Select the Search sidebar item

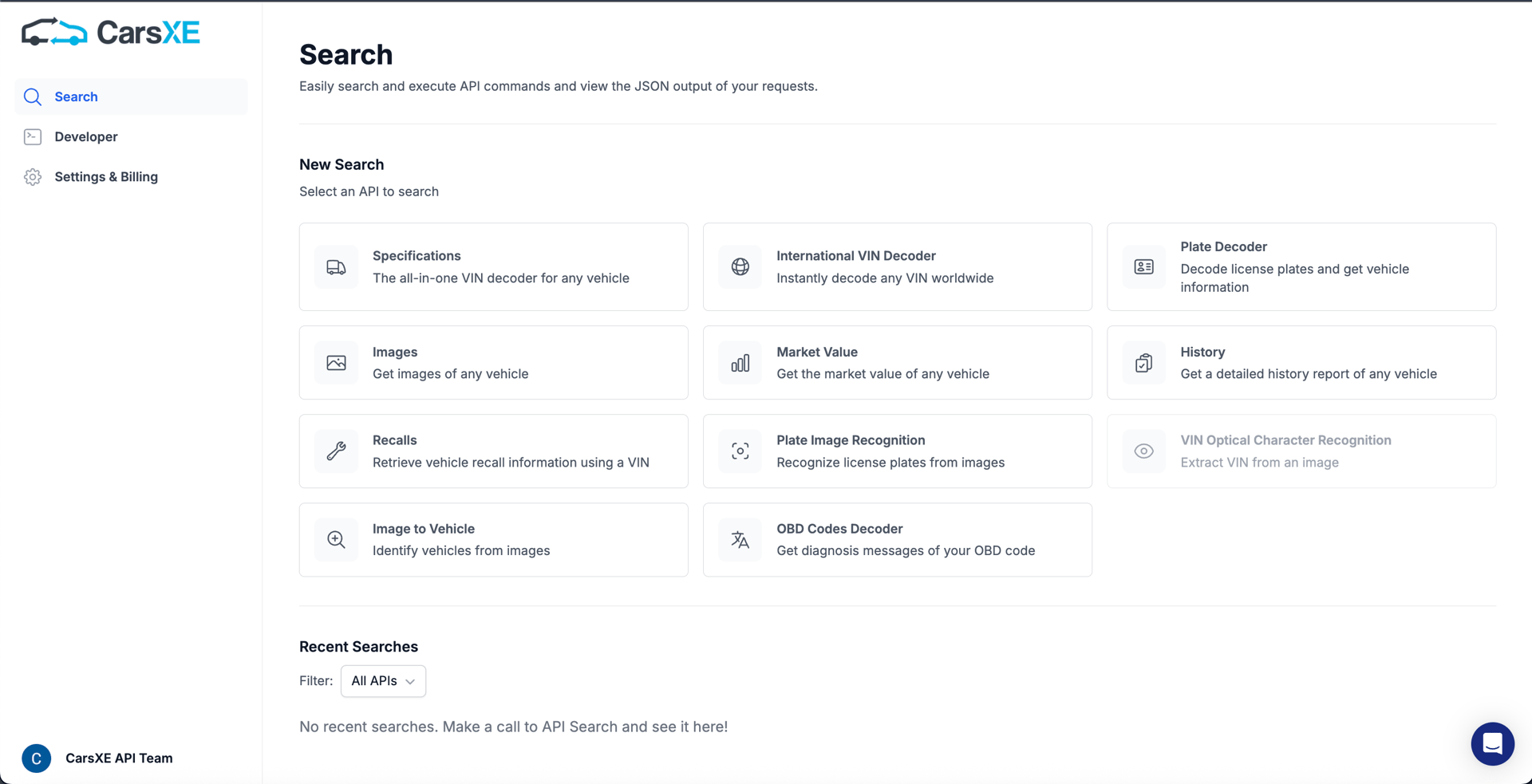[76, 97]
